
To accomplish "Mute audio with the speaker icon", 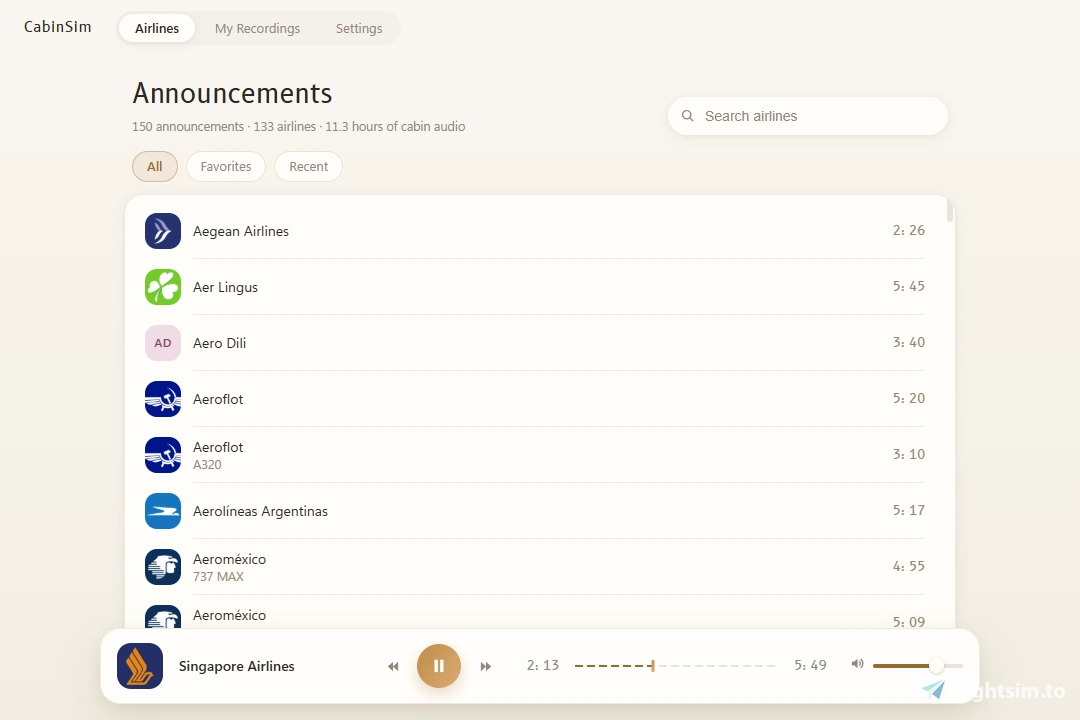I will click(857, 664).
